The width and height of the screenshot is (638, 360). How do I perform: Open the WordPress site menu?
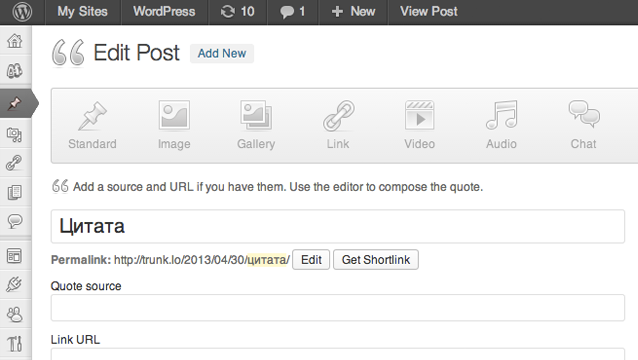(x=164, y=11)
